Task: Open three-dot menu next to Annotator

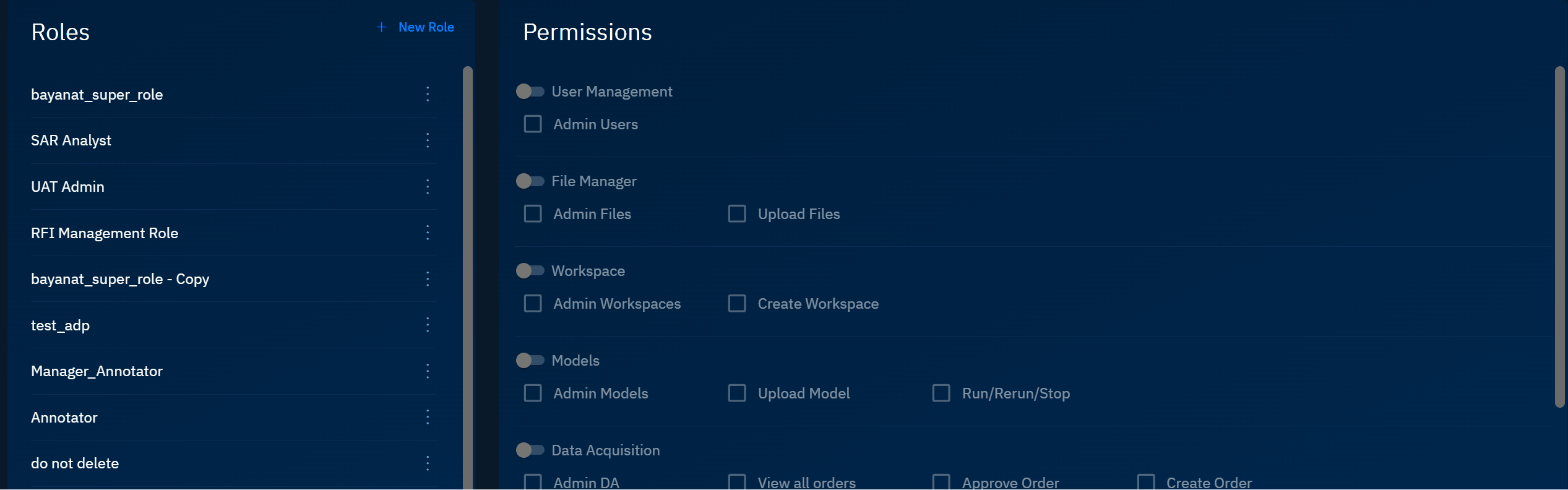Action: [428, 417]
